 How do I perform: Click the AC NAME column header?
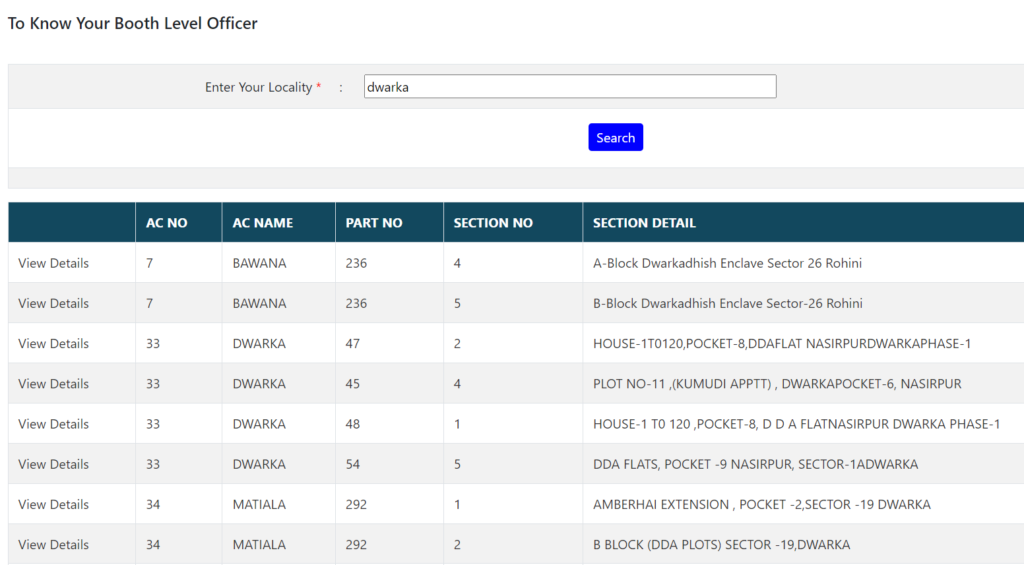click(262, 223)
